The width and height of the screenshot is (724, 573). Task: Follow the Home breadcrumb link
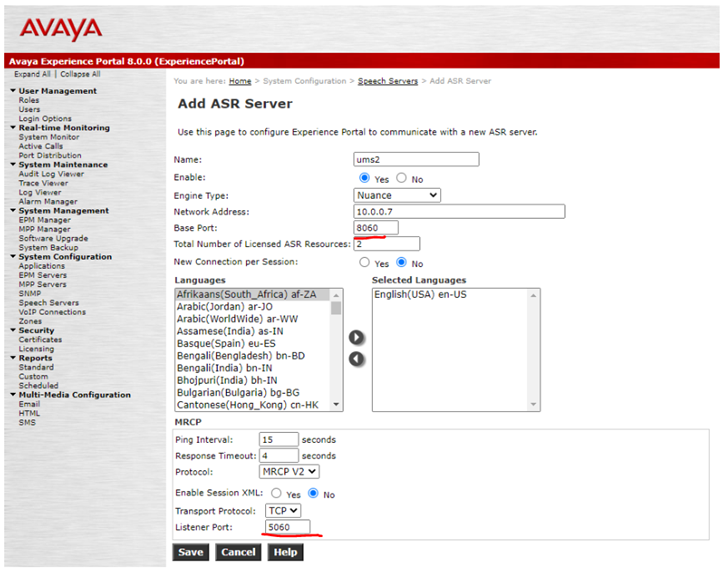coord(240,81)
